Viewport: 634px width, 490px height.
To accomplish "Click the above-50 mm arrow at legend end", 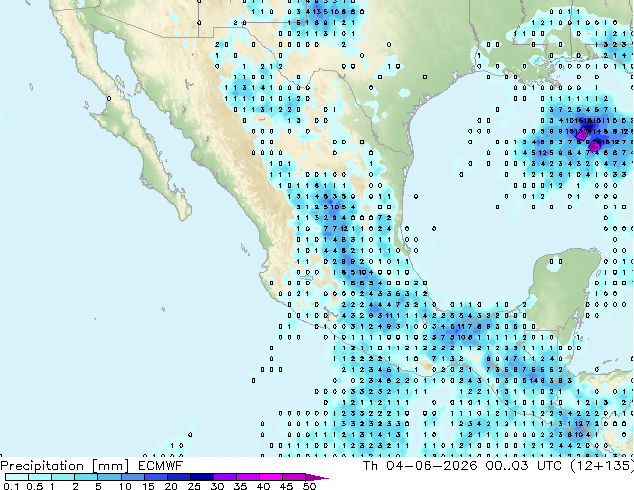I will tap(317, 477).
